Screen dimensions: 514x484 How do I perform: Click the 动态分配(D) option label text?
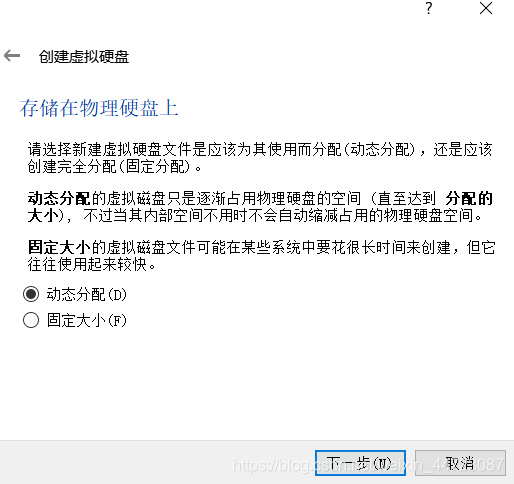(87, 294)
